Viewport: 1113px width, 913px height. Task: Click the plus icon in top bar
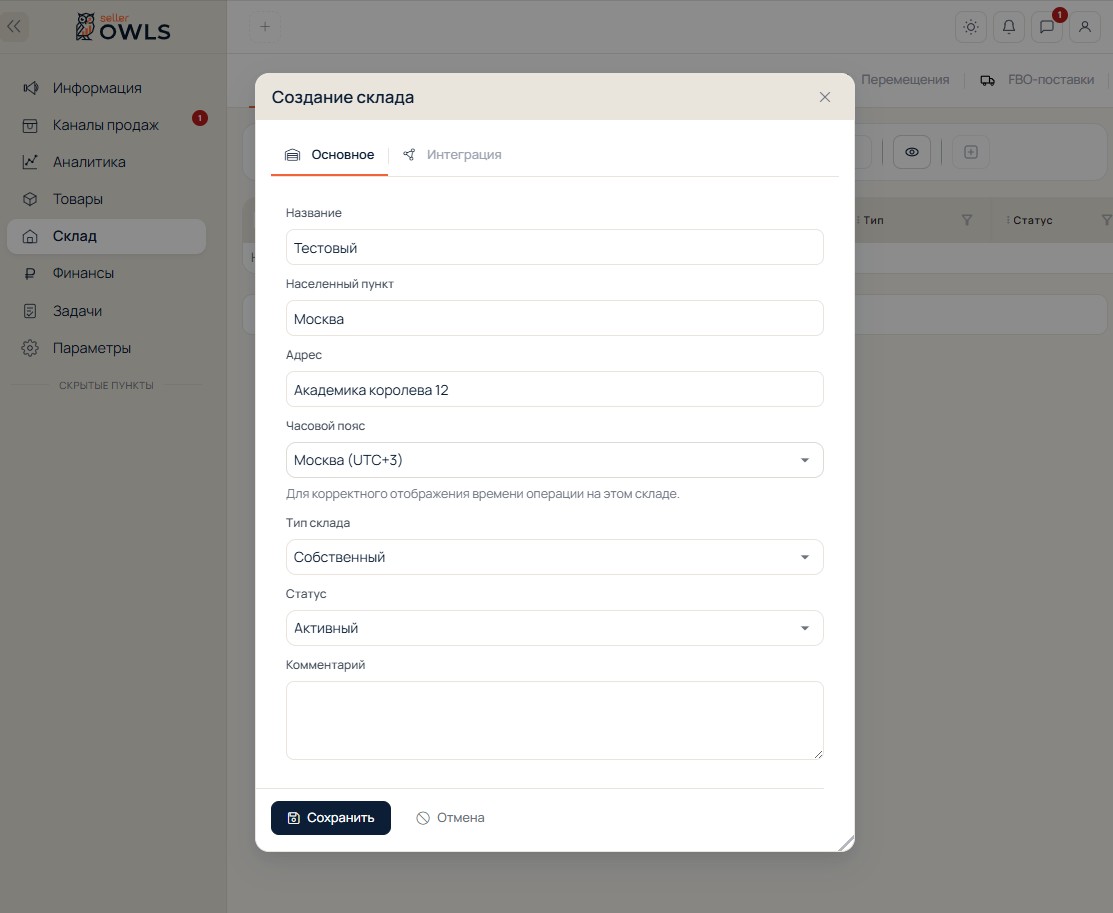coord(265,27)
